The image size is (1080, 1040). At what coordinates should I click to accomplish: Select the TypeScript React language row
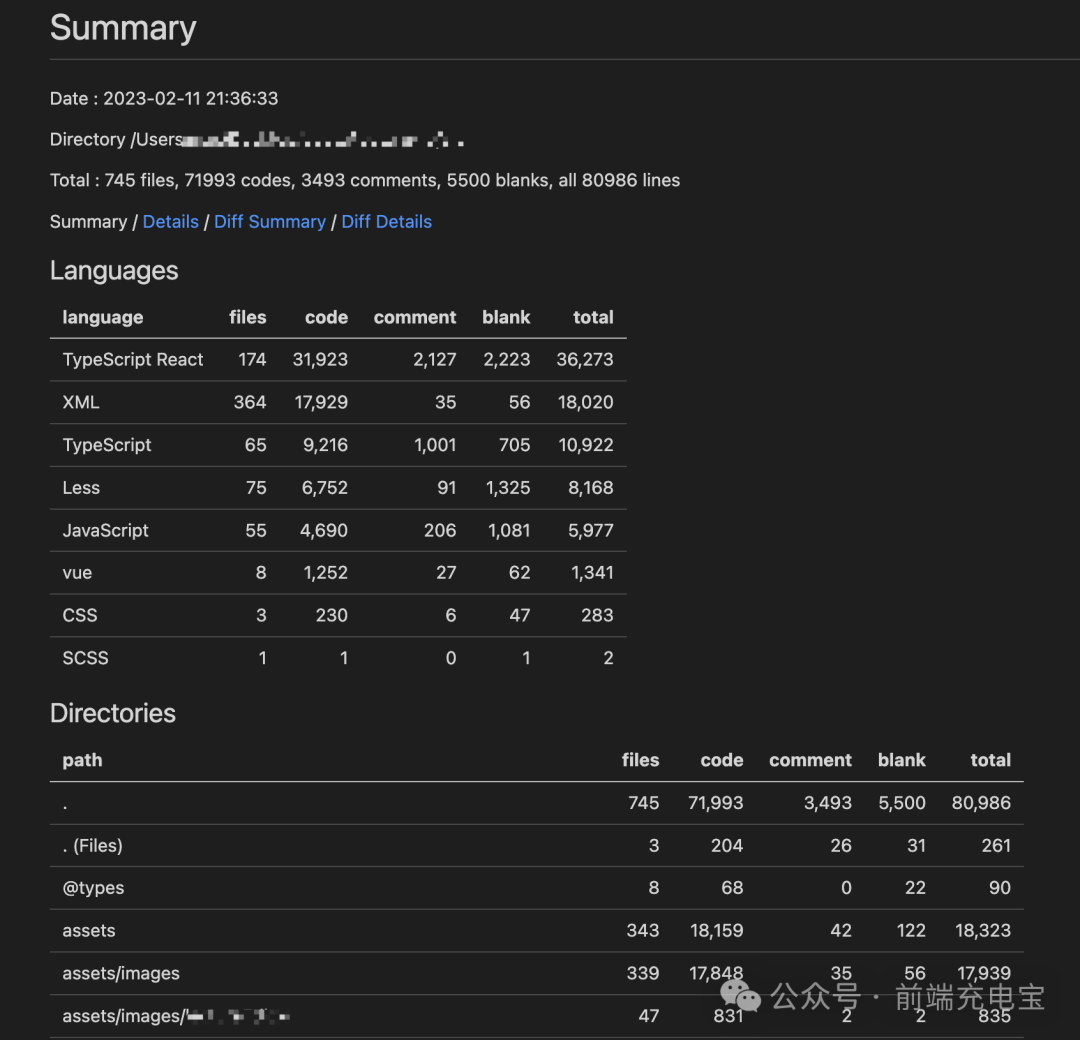[338, 360]
